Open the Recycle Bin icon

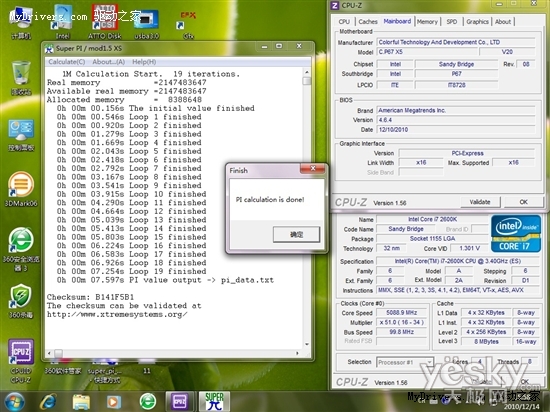click(x=21, y=77)
